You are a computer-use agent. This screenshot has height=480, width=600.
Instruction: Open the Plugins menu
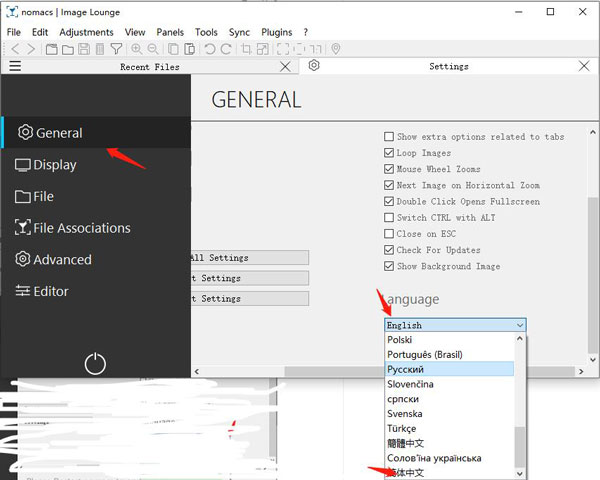(277, 32)
